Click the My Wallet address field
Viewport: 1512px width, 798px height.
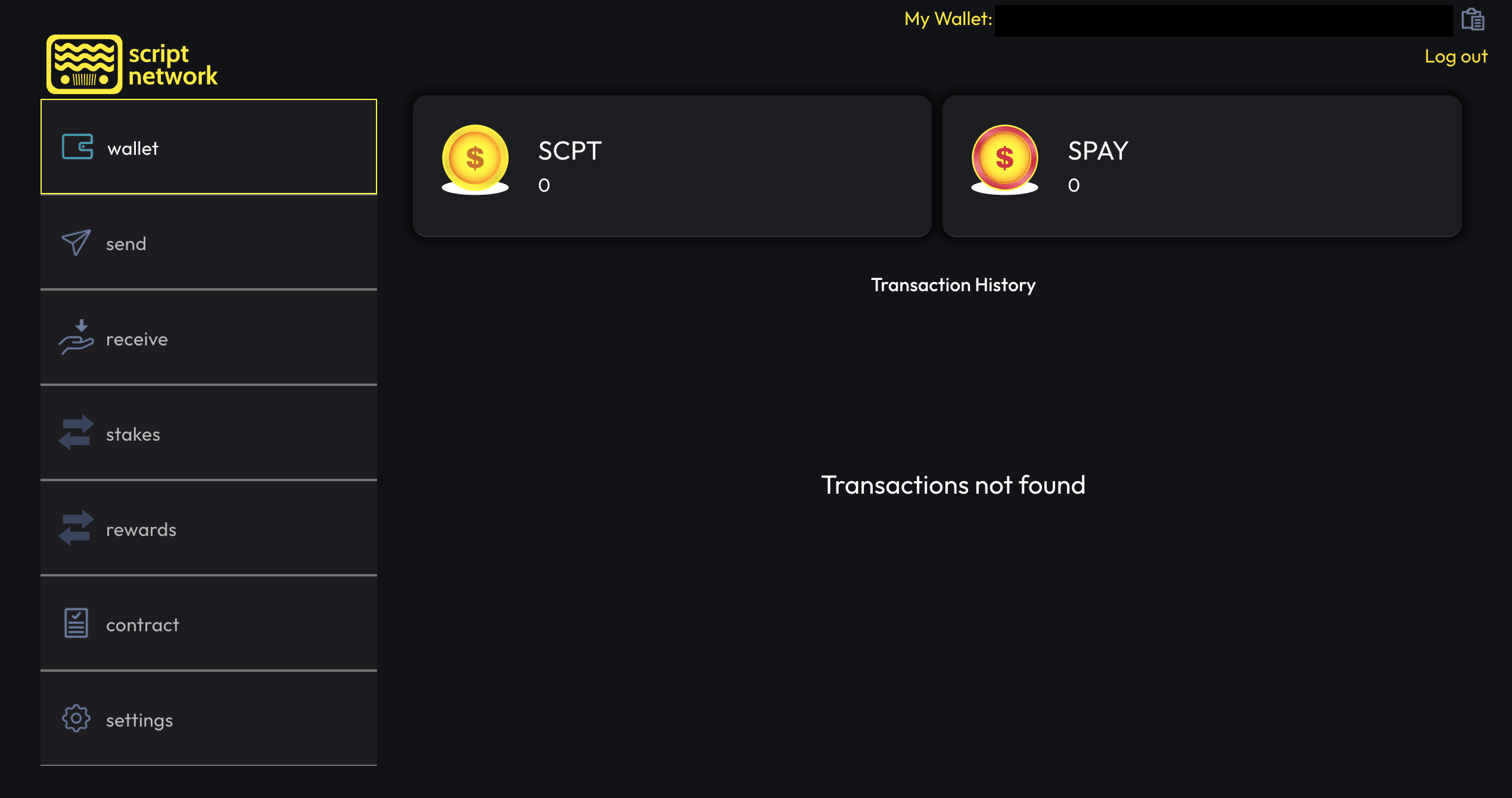click(1224, 21)
